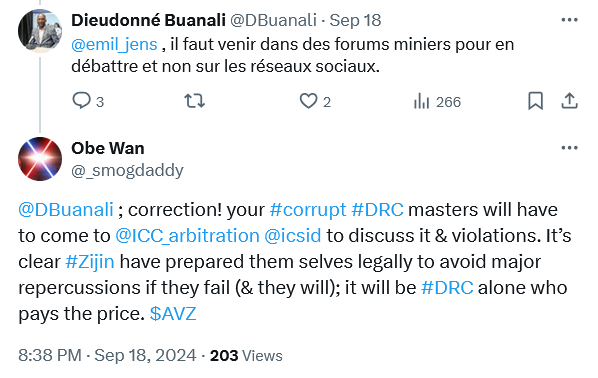Open Dieudonné Buanali's profile picture
The height and width of the screenshot is (378, 598).
tap(40, 31)
